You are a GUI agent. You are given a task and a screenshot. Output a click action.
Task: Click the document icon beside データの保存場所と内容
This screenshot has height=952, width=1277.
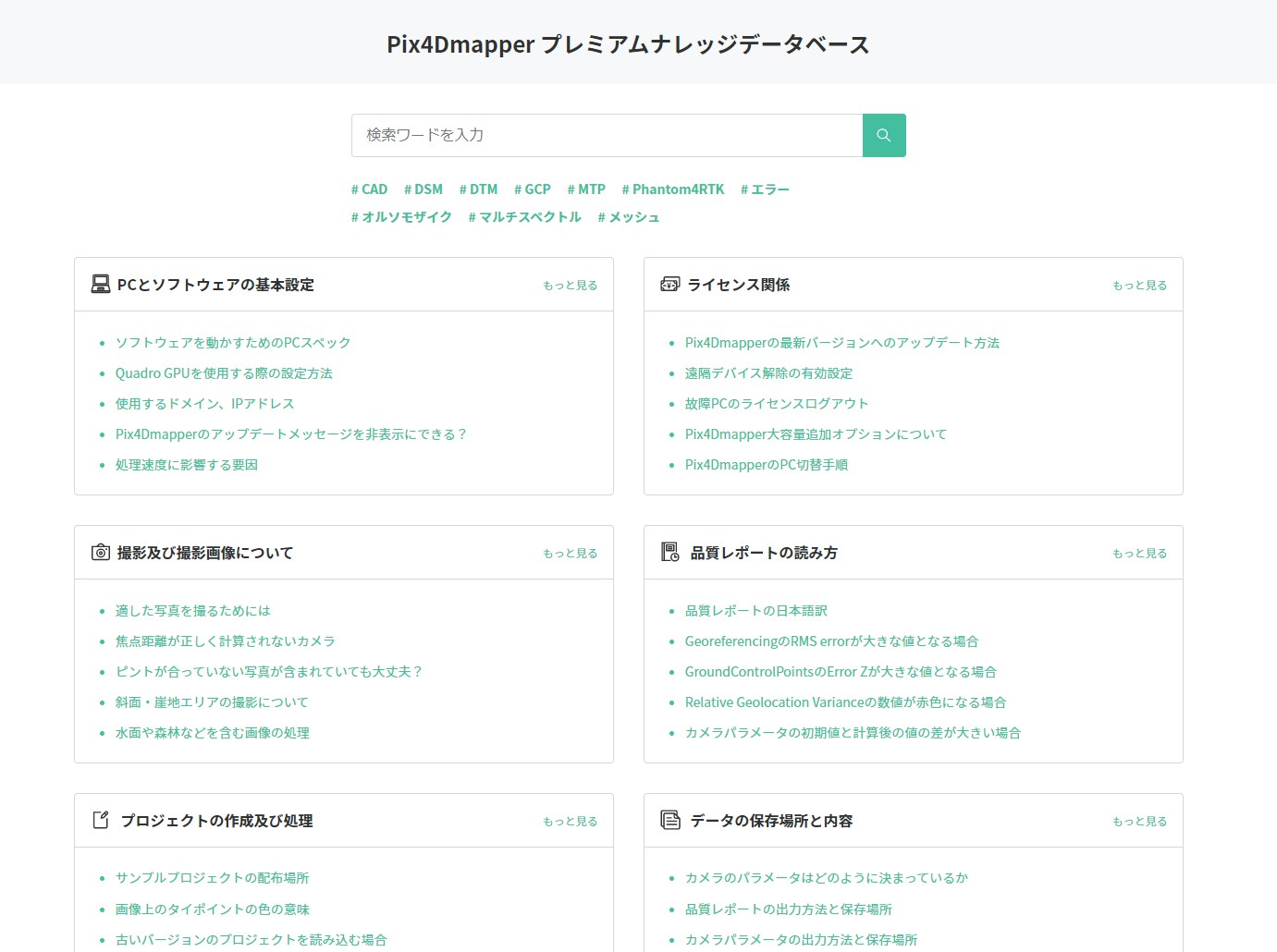click(x=670, y=821)
